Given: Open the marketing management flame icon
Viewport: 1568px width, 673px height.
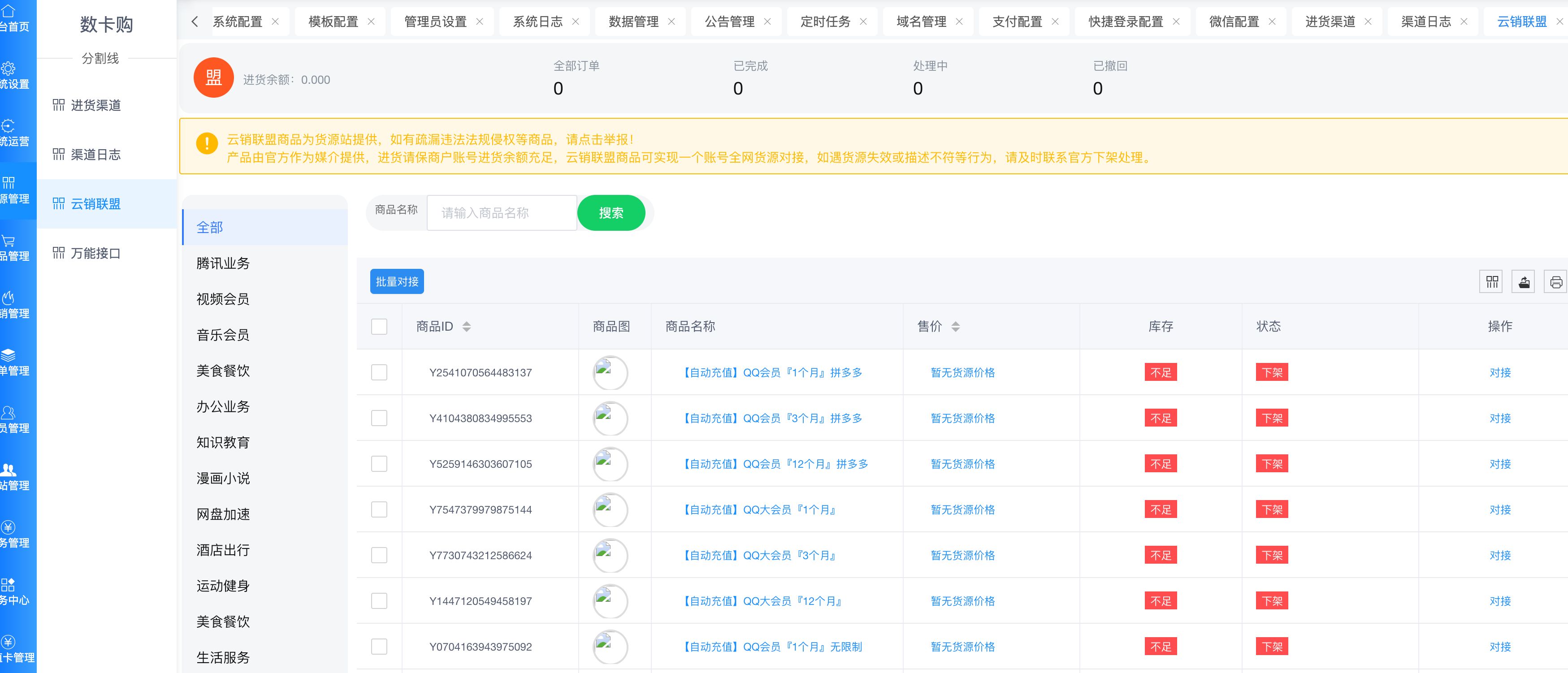Looking at the screenshot, I should click(8, 298).
